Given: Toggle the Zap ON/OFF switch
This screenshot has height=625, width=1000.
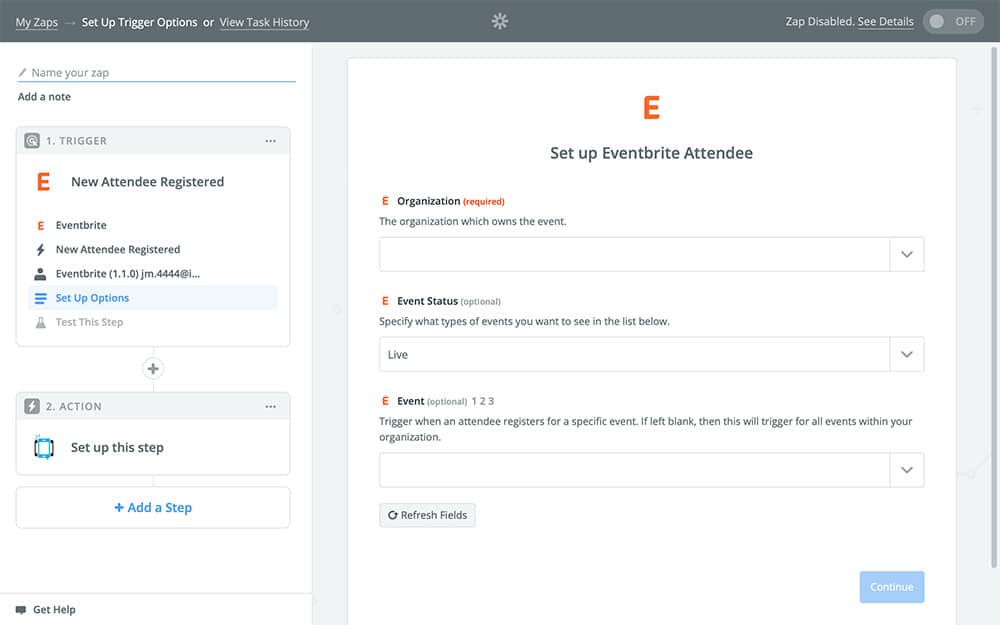Looking at the screenshot, I should [952, 22].
